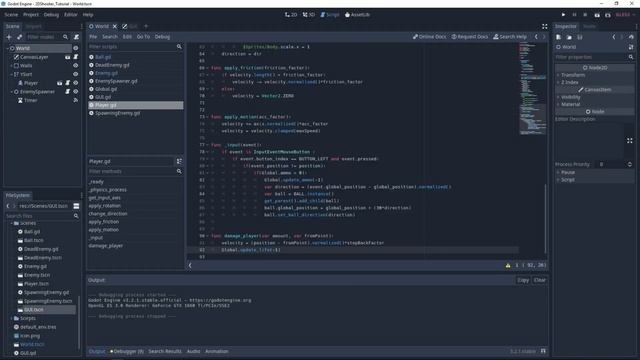Toggle distraction-free mode in script editor
This screenshot has height=360, width=640.
point(544,26)
